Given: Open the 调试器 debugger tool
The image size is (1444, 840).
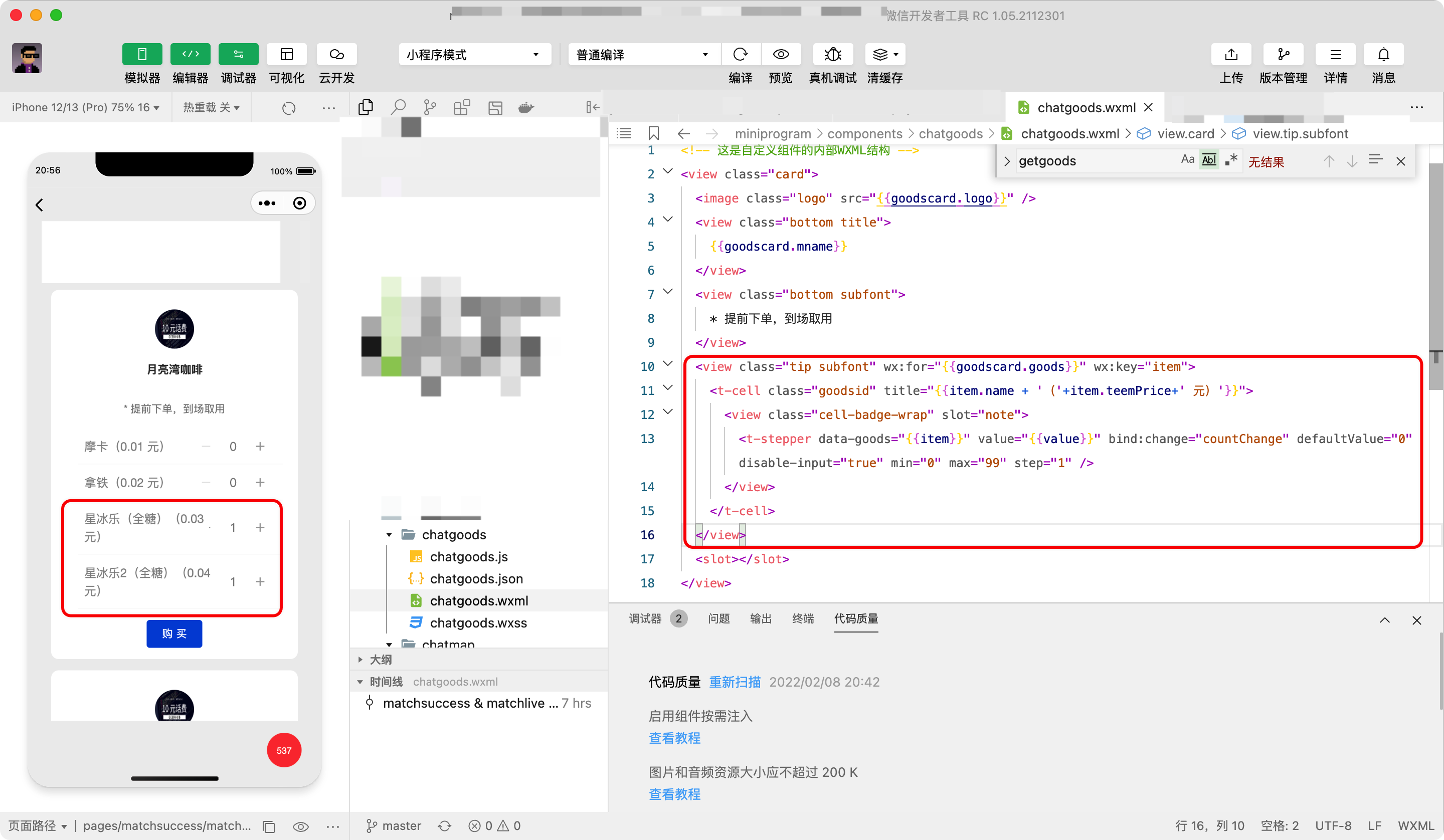Looking at the screenshot, I should coord(238,55).
